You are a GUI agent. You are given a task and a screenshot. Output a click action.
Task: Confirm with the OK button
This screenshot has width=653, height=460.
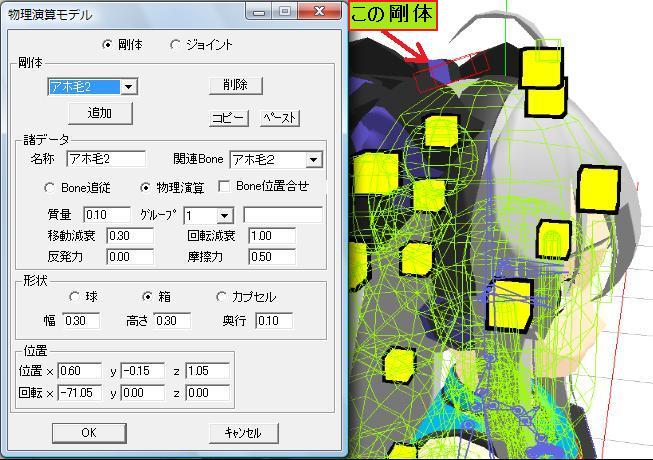click(x=89, y=433)
